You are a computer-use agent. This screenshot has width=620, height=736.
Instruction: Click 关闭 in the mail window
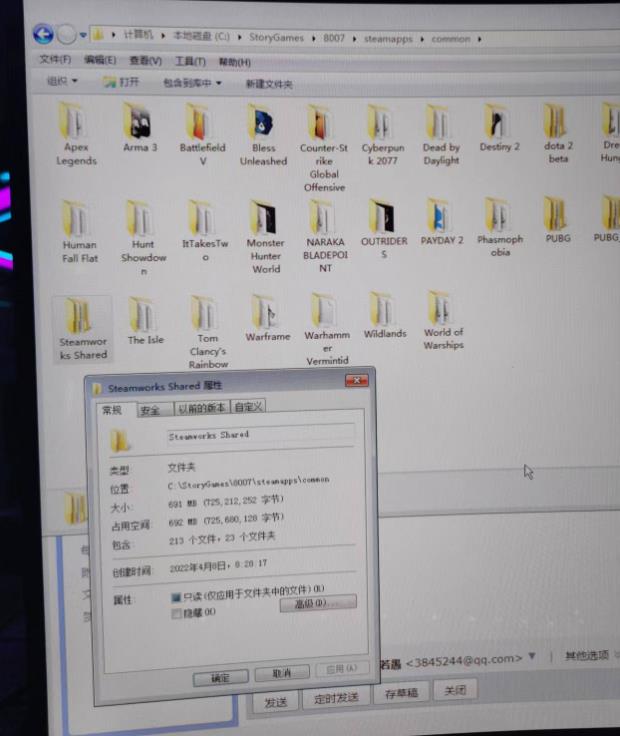click(455, 690)
